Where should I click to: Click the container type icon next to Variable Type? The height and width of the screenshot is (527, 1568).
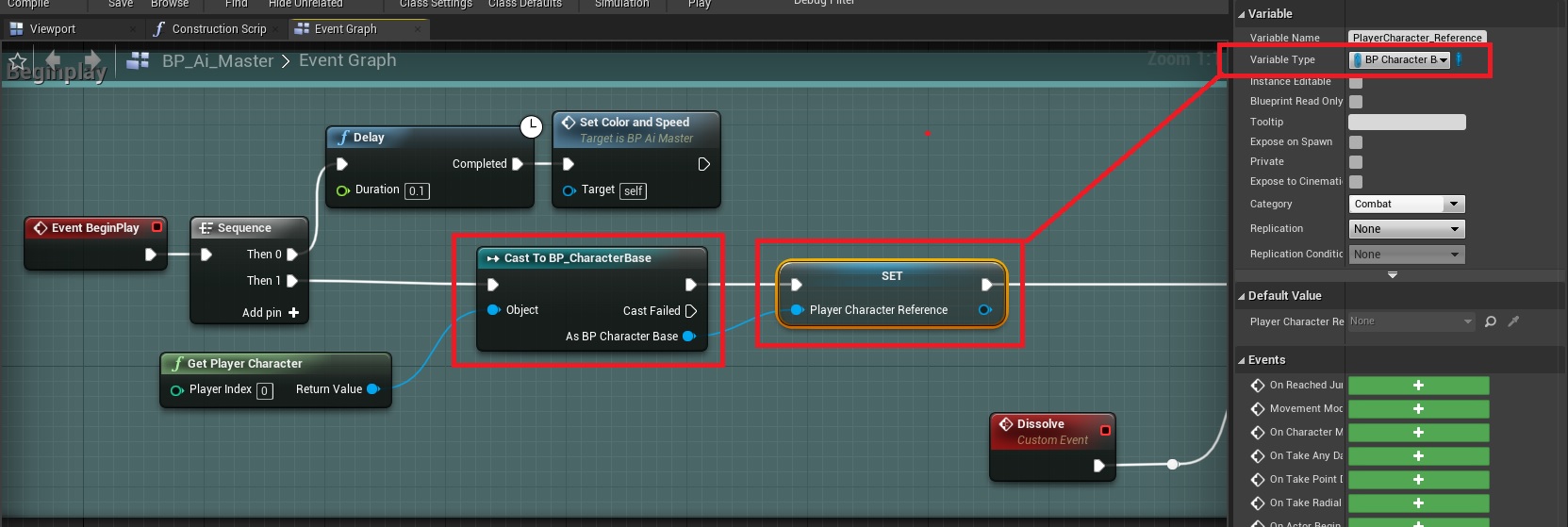[x=1459, y=59]
